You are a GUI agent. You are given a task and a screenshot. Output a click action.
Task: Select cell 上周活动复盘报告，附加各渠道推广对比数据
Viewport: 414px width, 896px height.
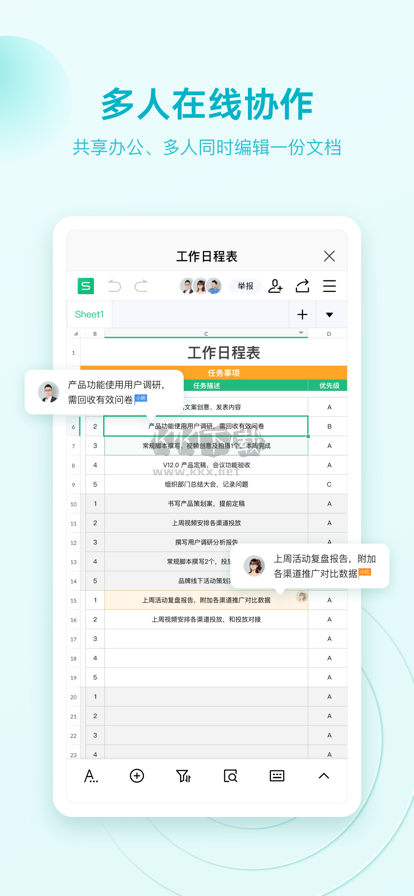click(206, 600)
